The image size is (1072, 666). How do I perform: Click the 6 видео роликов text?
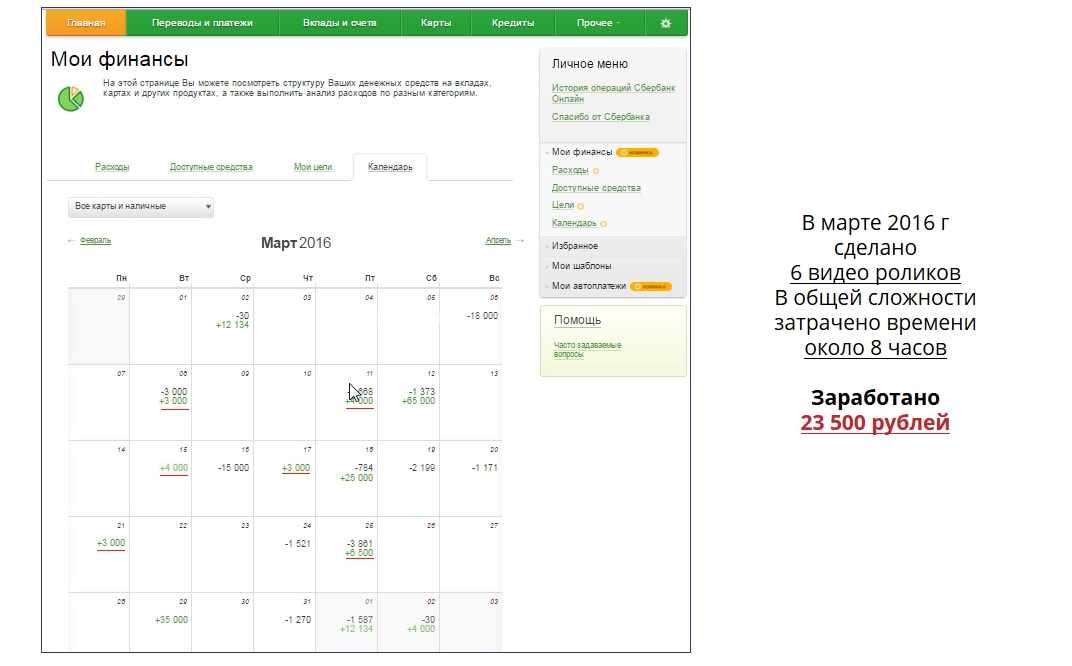(x=875, y=273)
